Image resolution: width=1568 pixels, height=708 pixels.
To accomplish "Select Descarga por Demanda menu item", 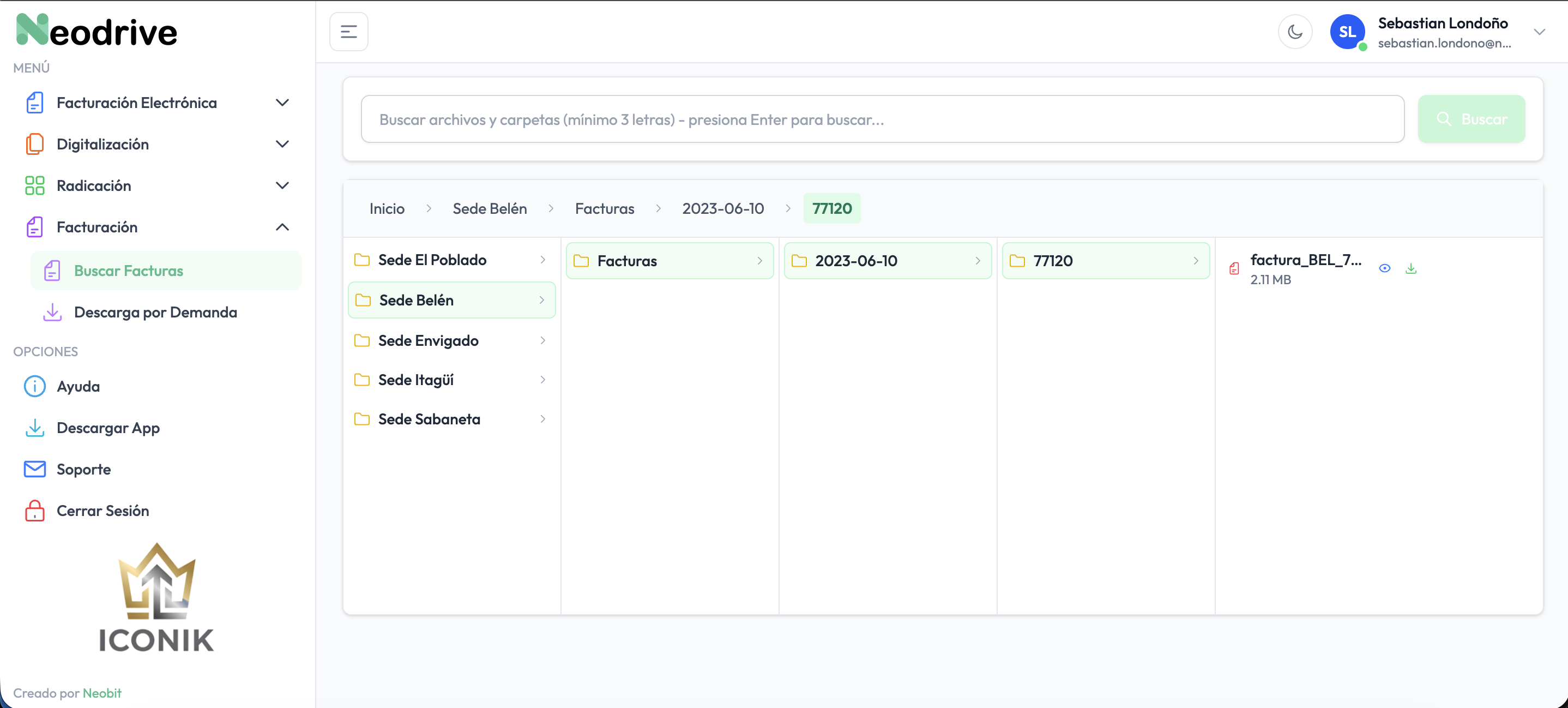I will (x=155, y=313).
